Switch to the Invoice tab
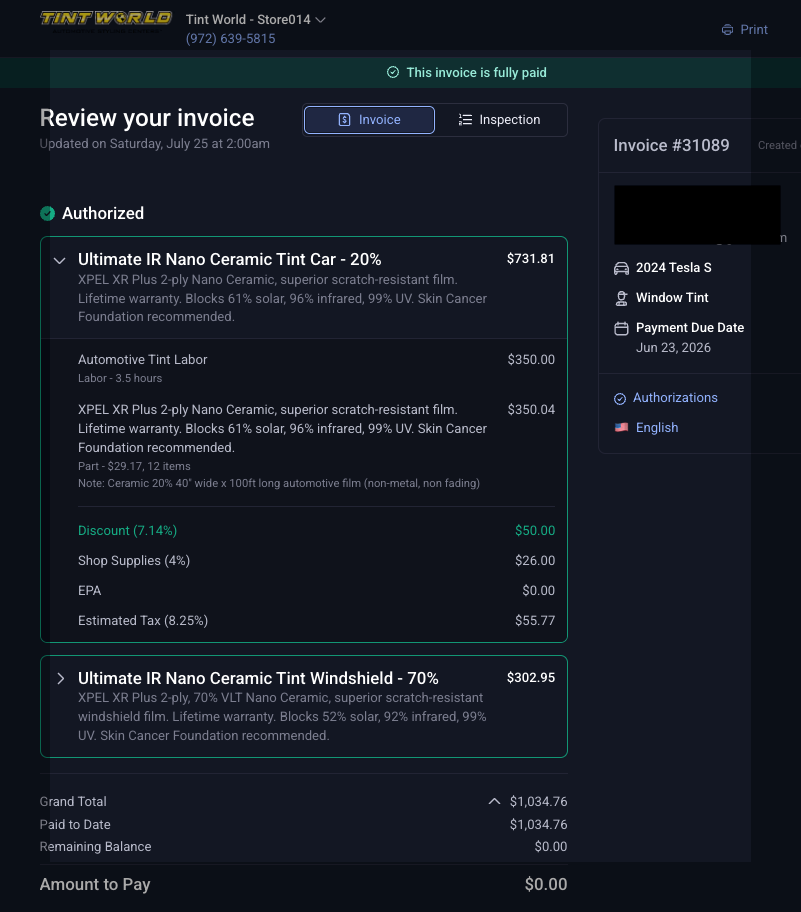Image resolution: width=801 pixels, height=912 pixels. [x=369, y=120]
